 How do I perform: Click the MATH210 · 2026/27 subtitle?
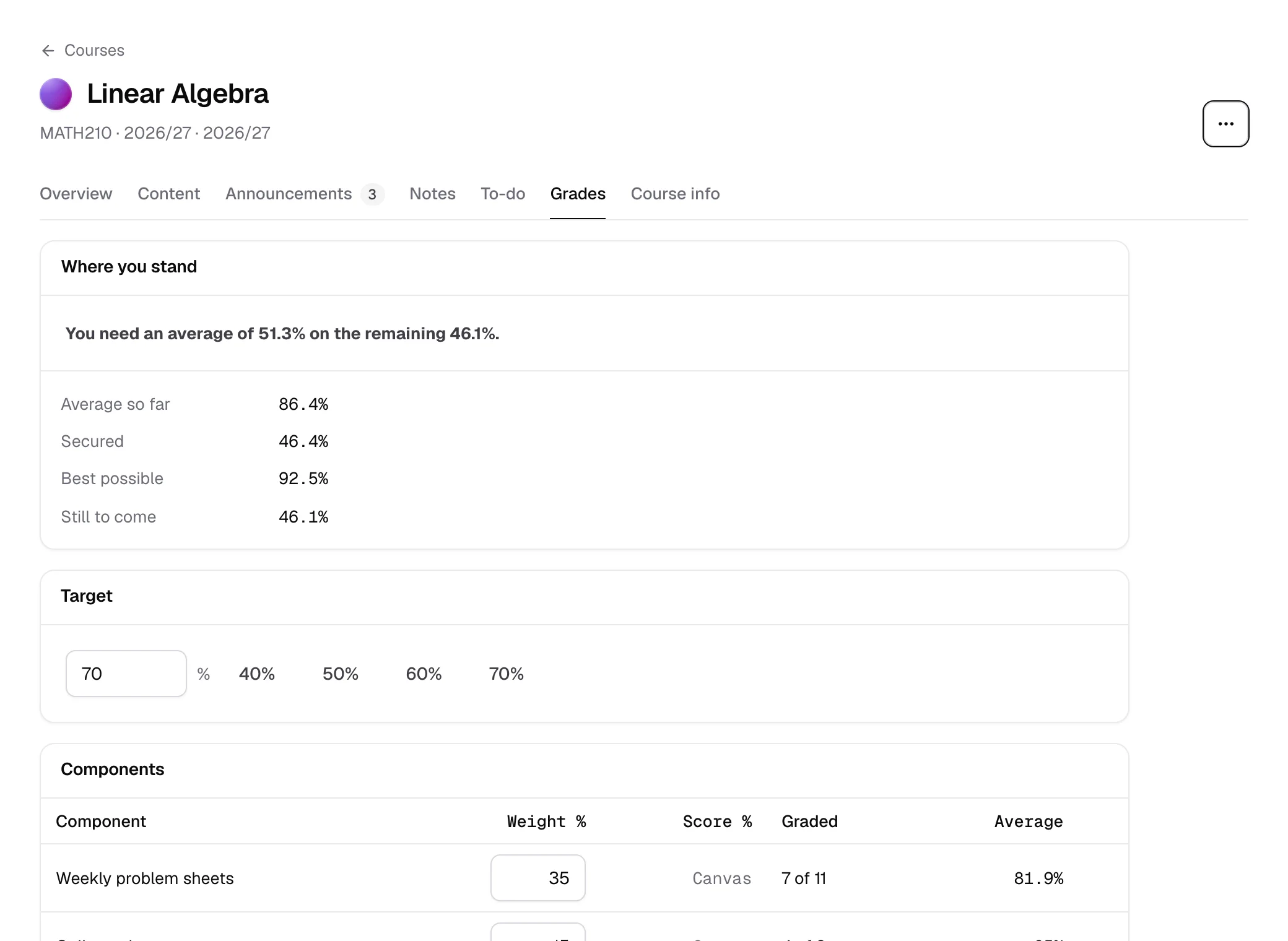click(x=155, y=133)
